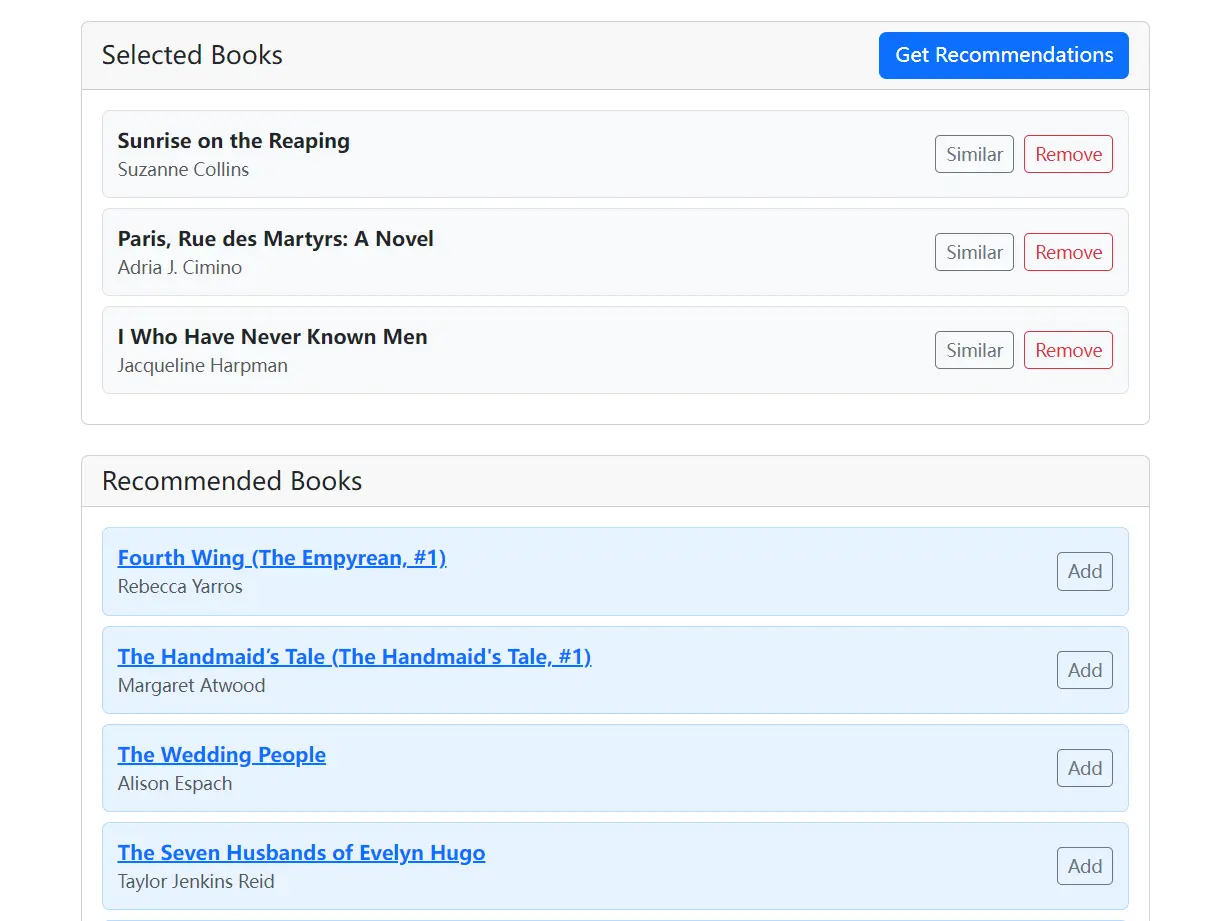The width and height of the screenshot is (1228, 921).
Task: Add The Handmaid's Tale to selected books
Action: pyautogui.click(x=1084, y=670)
